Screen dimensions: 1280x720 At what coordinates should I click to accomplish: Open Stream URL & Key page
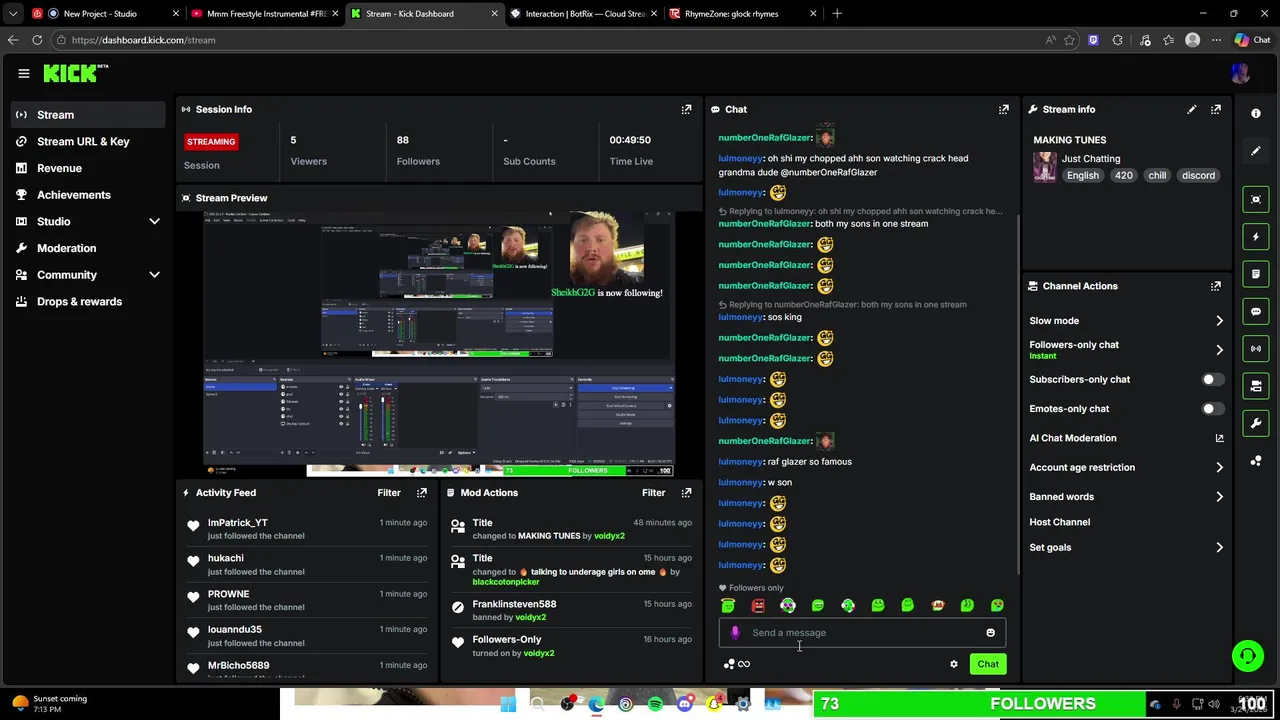(x=89, y=142)
